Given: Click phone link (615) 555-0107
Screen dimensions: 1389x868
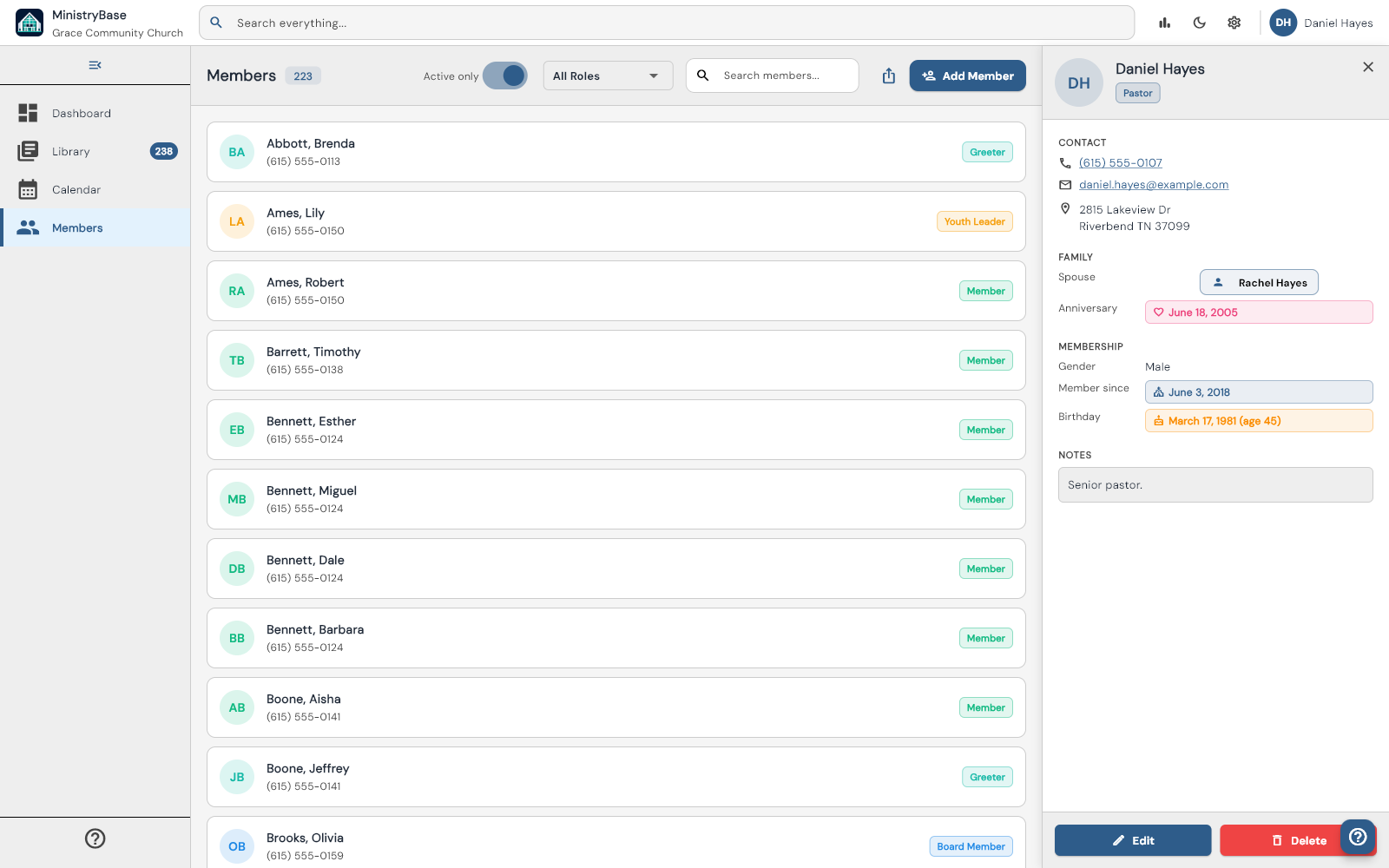Looking at the screenshot, I should pos(1121,163).
